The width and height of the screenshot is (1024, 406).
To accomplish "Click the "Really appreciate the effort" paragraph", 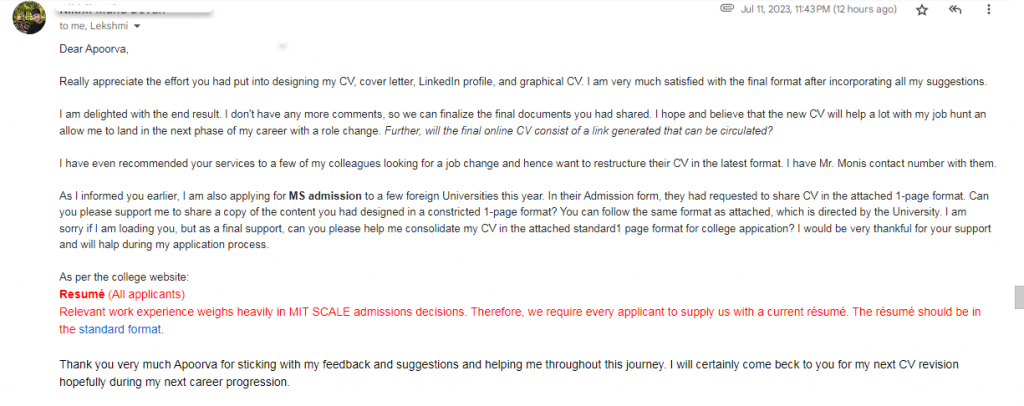I will coord(400,81).
